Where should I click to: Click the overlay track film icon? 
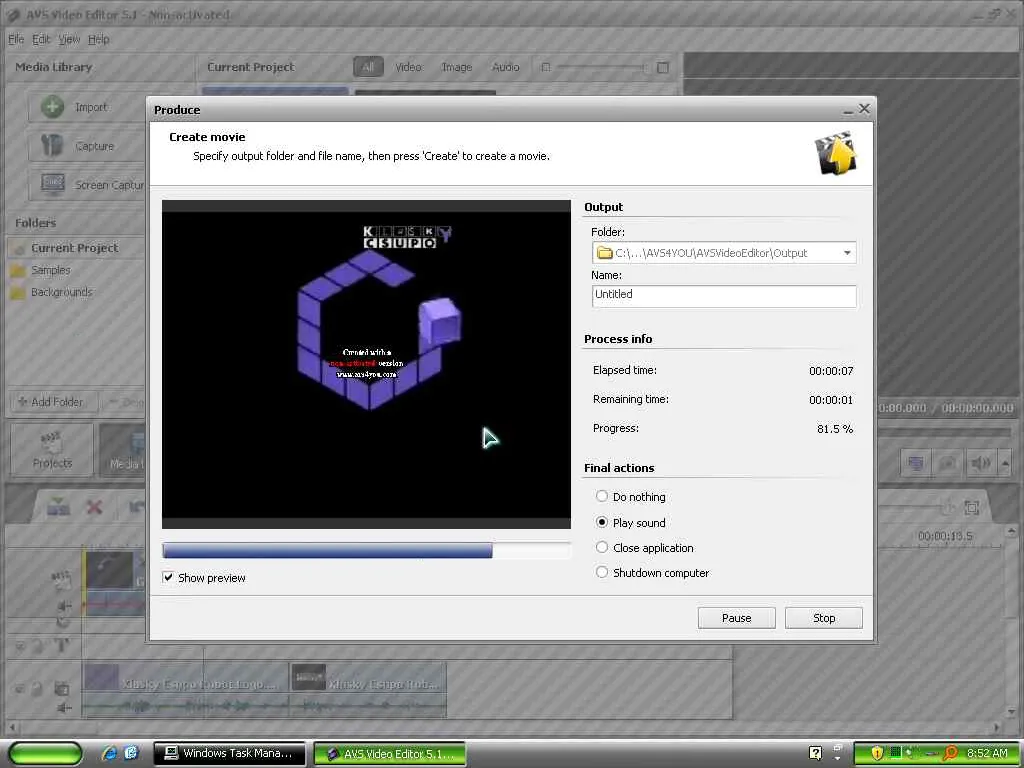61,688
